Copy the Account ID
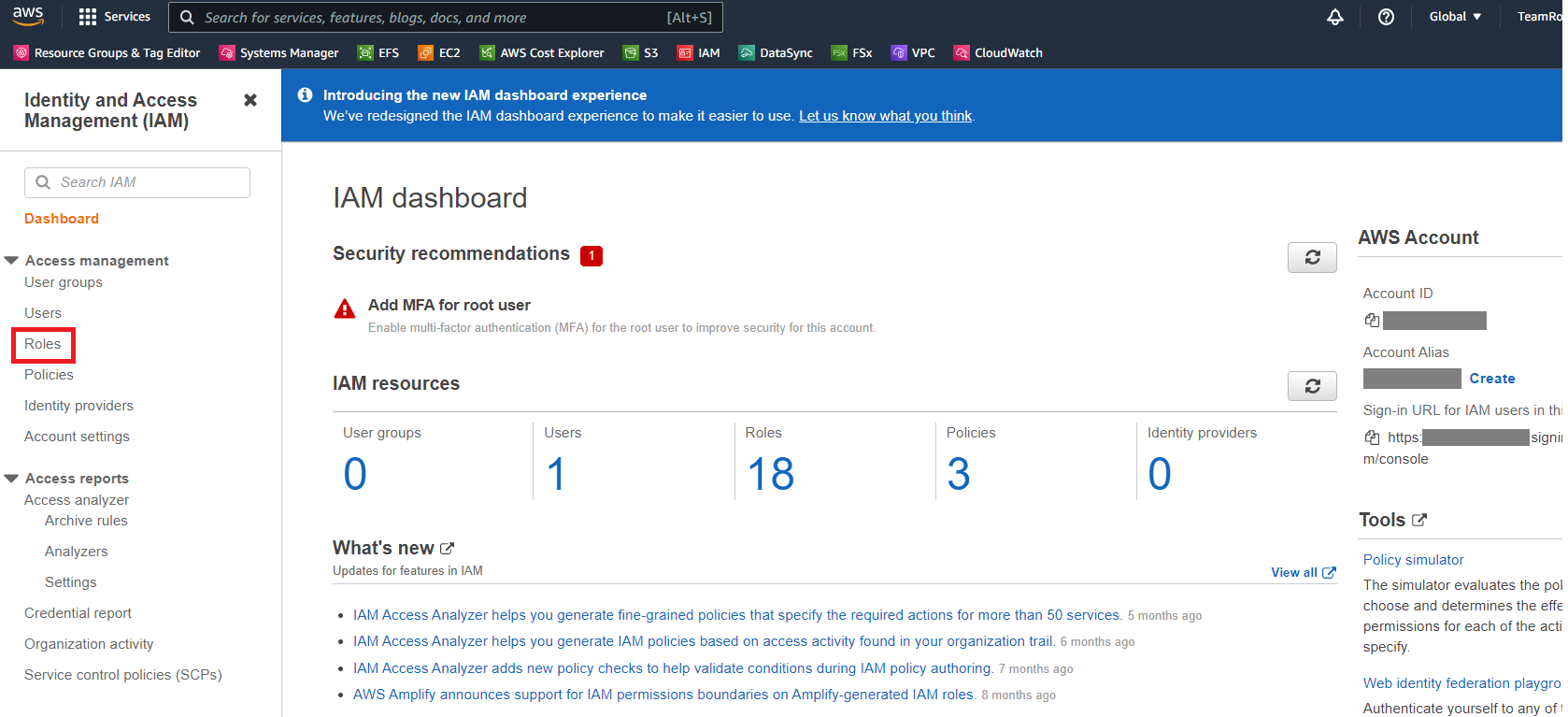Screen dimensions: 1568x717 [1372, 321]
